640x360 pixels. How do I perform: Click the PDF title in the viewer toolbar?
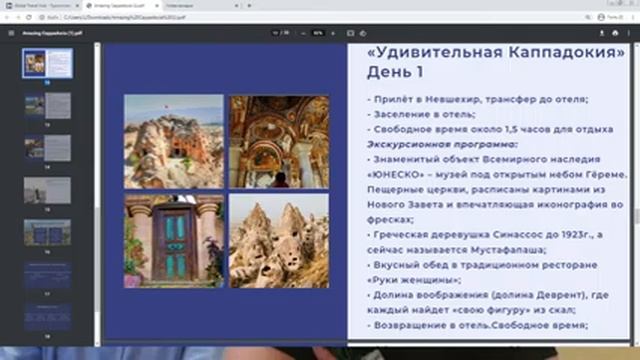52,33
